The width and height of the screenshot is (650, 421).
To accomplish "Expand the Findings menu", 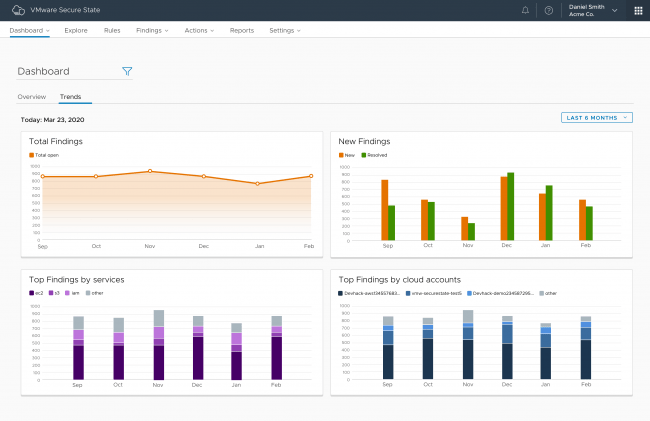I will coord(152,30).
